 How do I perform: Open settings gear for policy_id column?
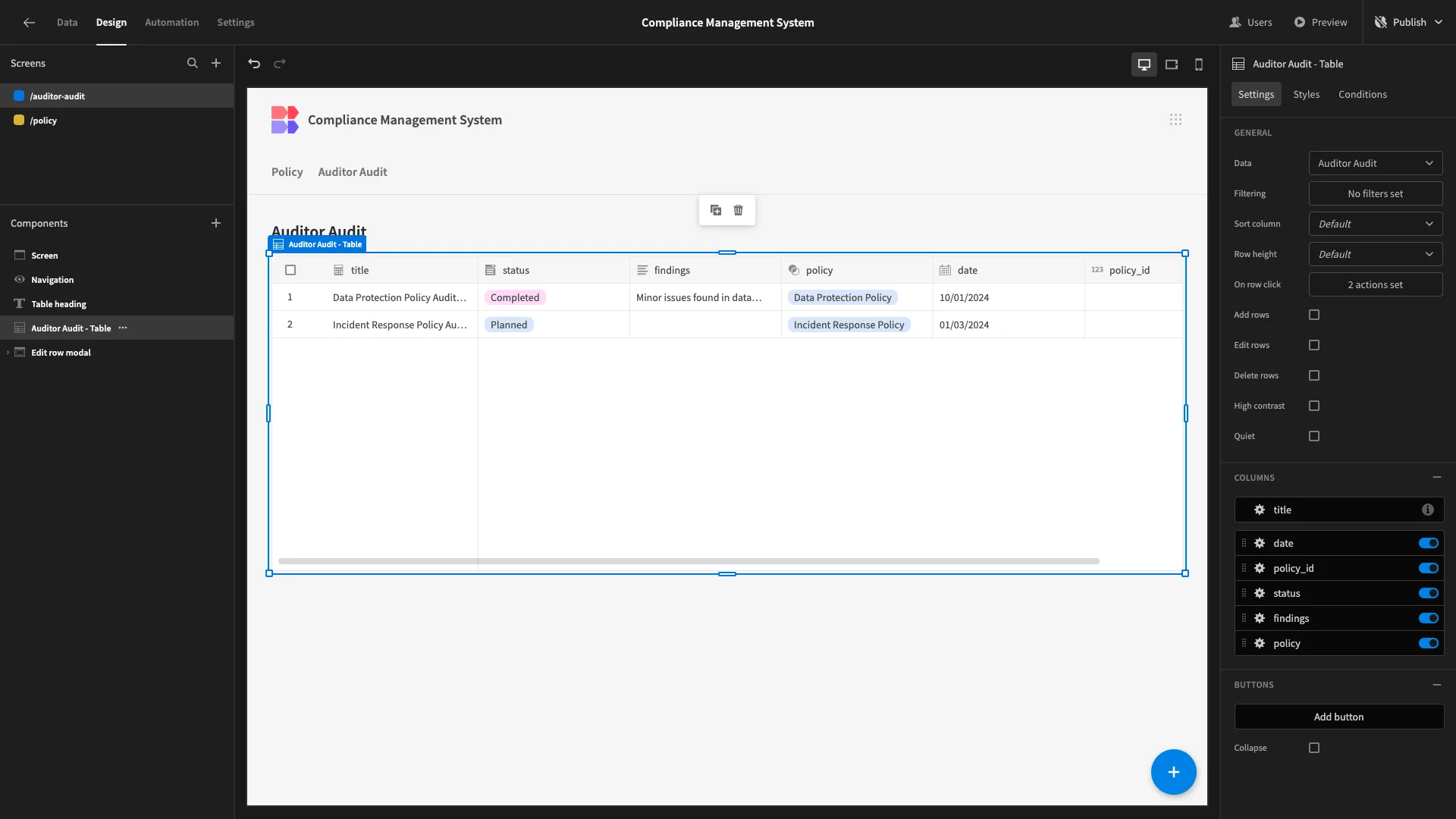[x=1260, y=568]
